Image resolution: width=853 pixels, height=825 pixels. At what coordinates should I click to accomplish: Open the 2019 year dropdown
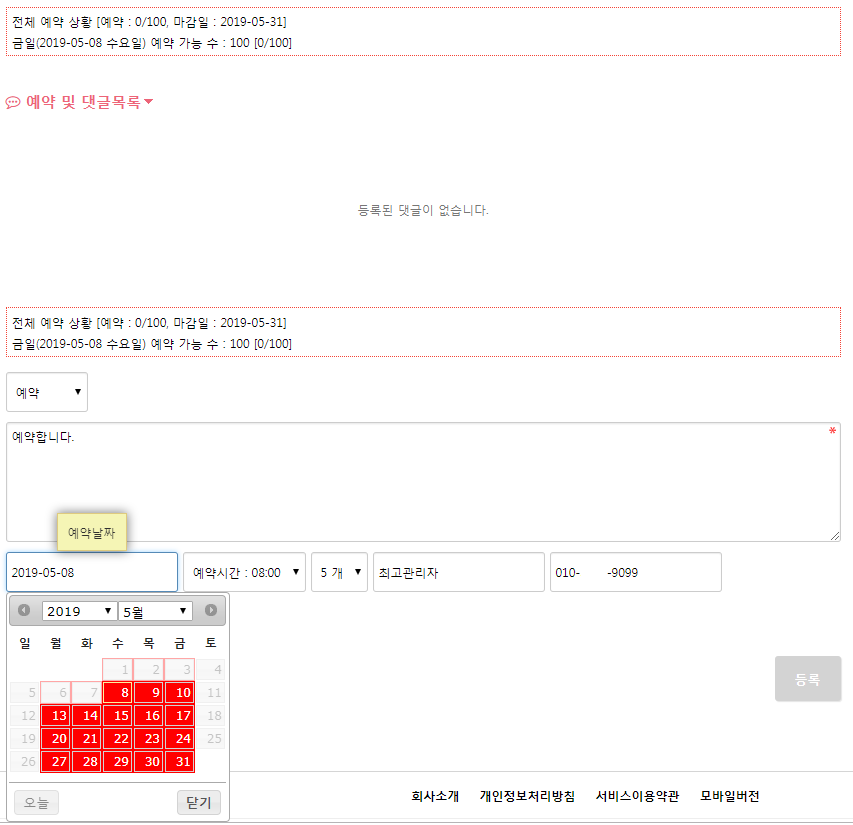point(79,611)
